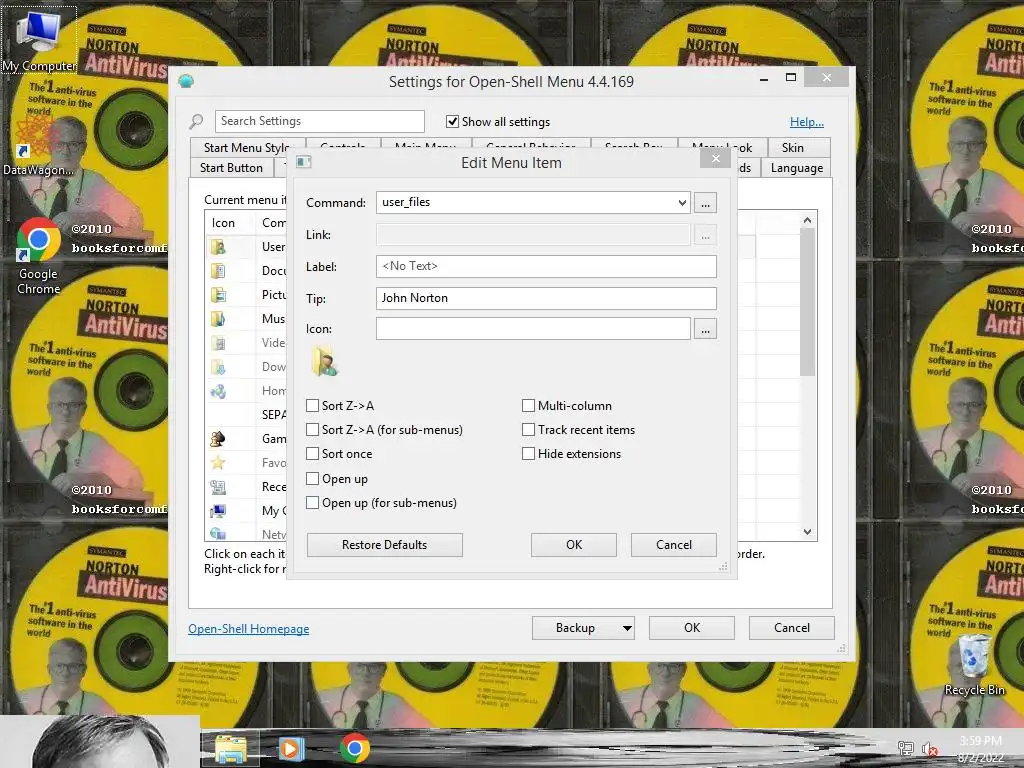
Task: Switch to the Language tab
Action: (x=796, y=168)
